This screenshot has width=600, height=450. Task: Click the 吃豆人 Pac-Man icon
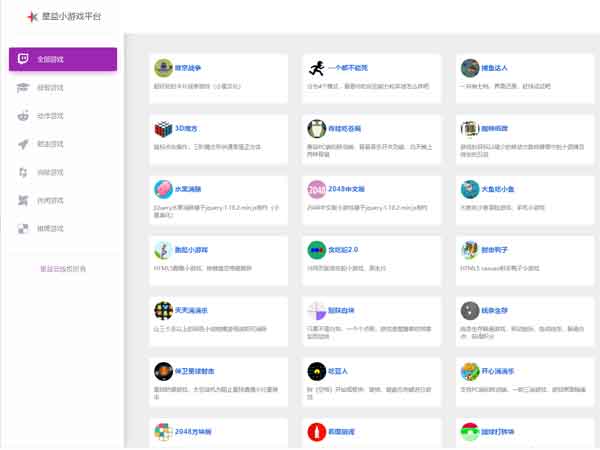click(315, 372)
